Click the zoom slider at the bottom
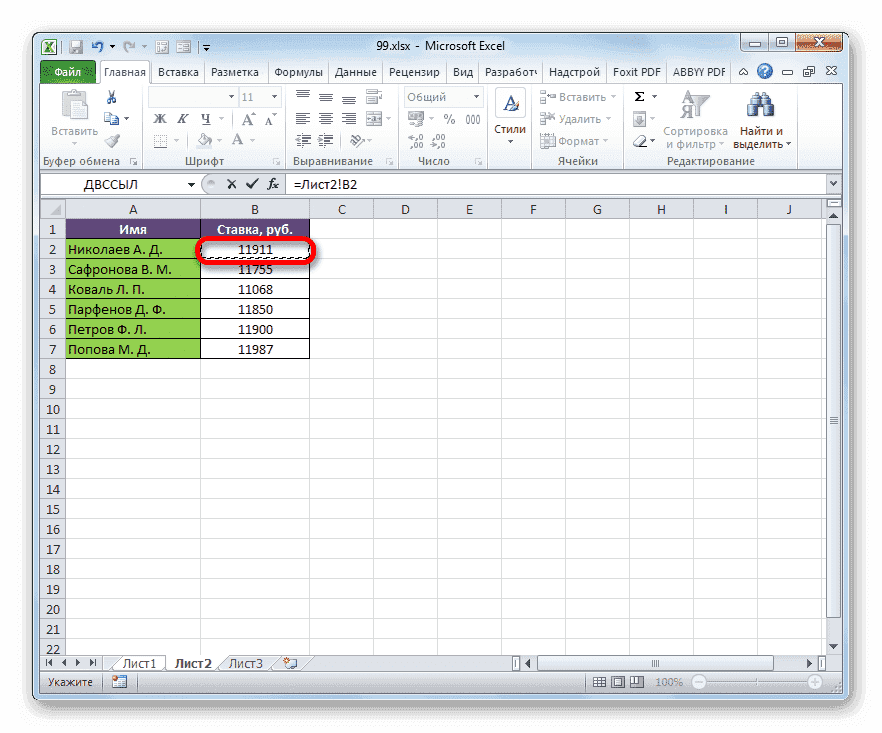Image resolution: width=882 pixels, height=733 pixels. tap(756, 681)
